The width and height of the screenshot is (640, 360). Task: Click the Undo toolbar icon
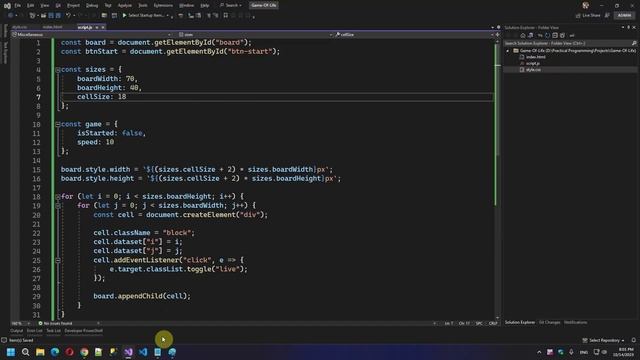pos(68,16)
